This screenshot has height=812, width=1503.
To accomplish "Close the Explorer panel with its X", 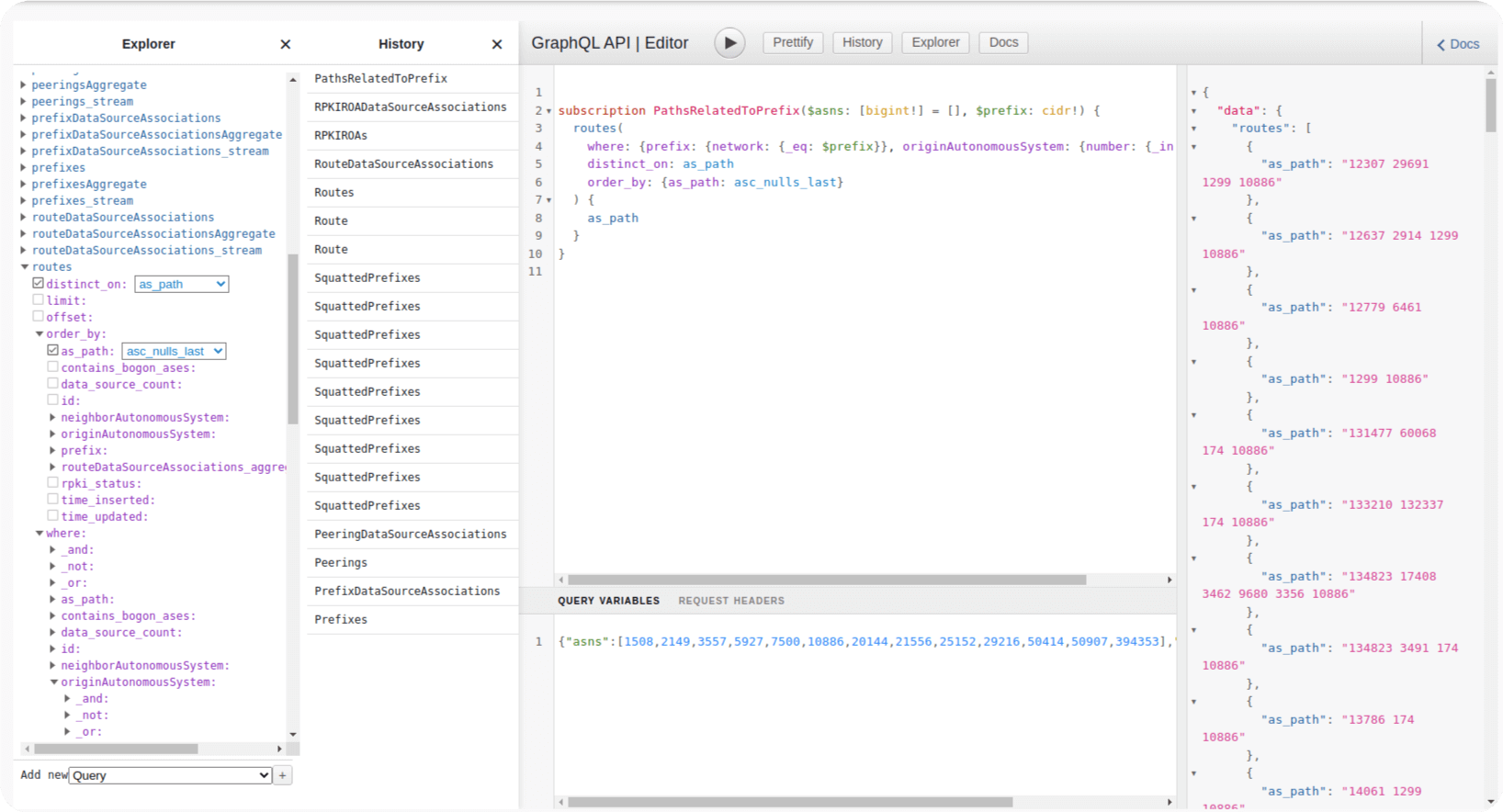I will coord(286,44).
